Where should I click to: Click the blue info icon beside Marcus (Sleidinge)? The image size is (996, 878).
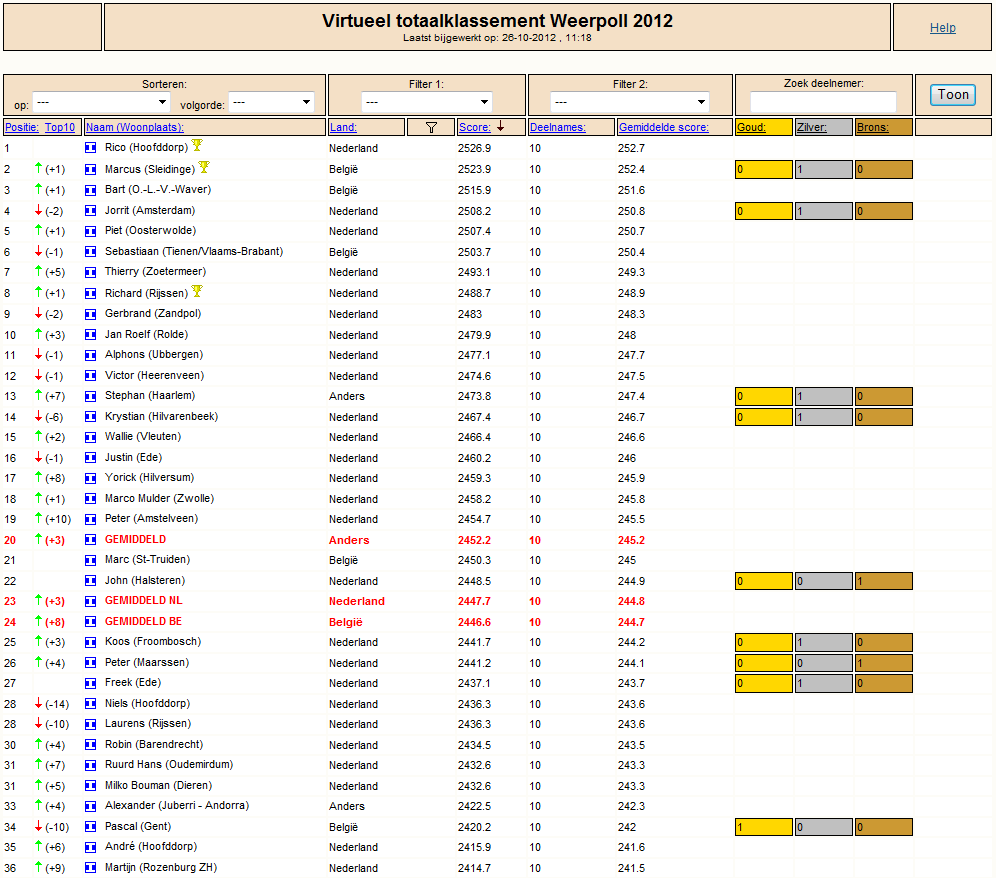[x=91, y=169]
